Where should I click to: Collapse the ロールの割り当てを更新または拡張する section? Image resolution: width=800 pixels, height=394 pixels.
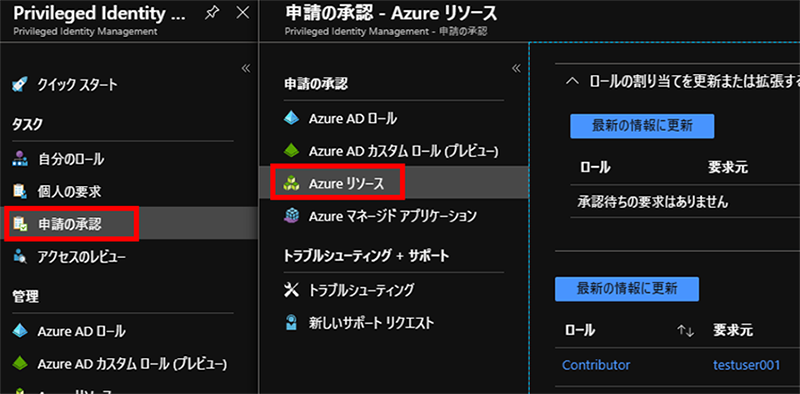pos(573,81)
